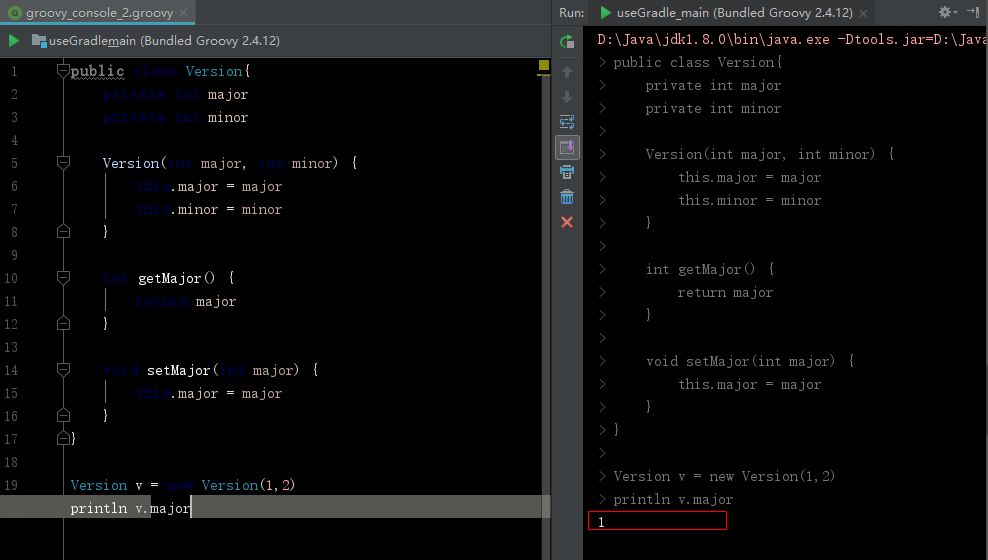Click 'public' keyword on line 1
This screenshot has width=988, height=560.
click(98, 71)
